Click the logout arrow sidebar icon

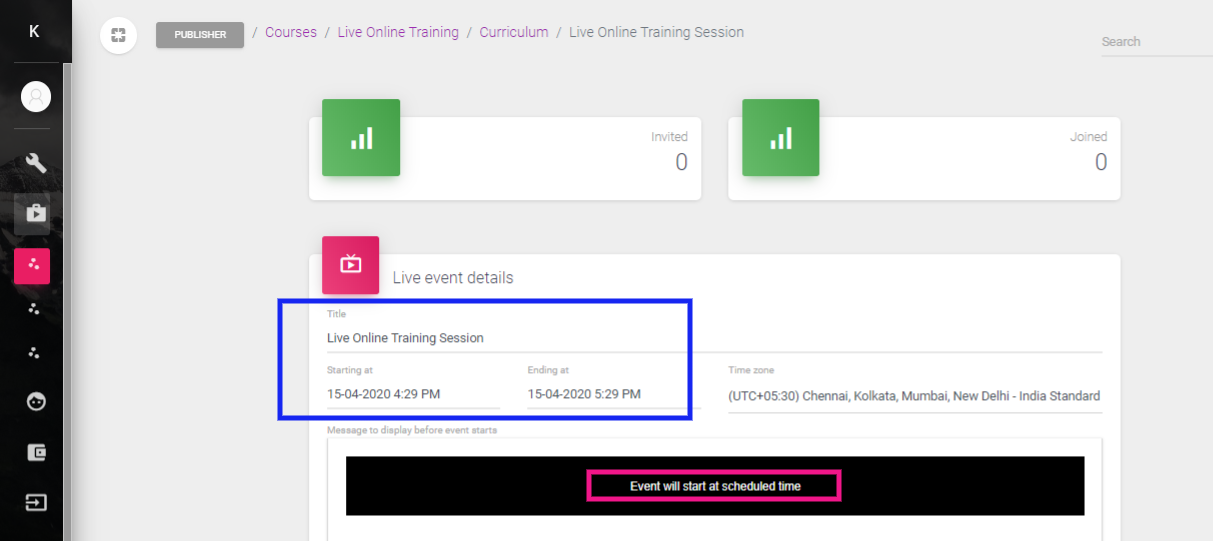36,502
